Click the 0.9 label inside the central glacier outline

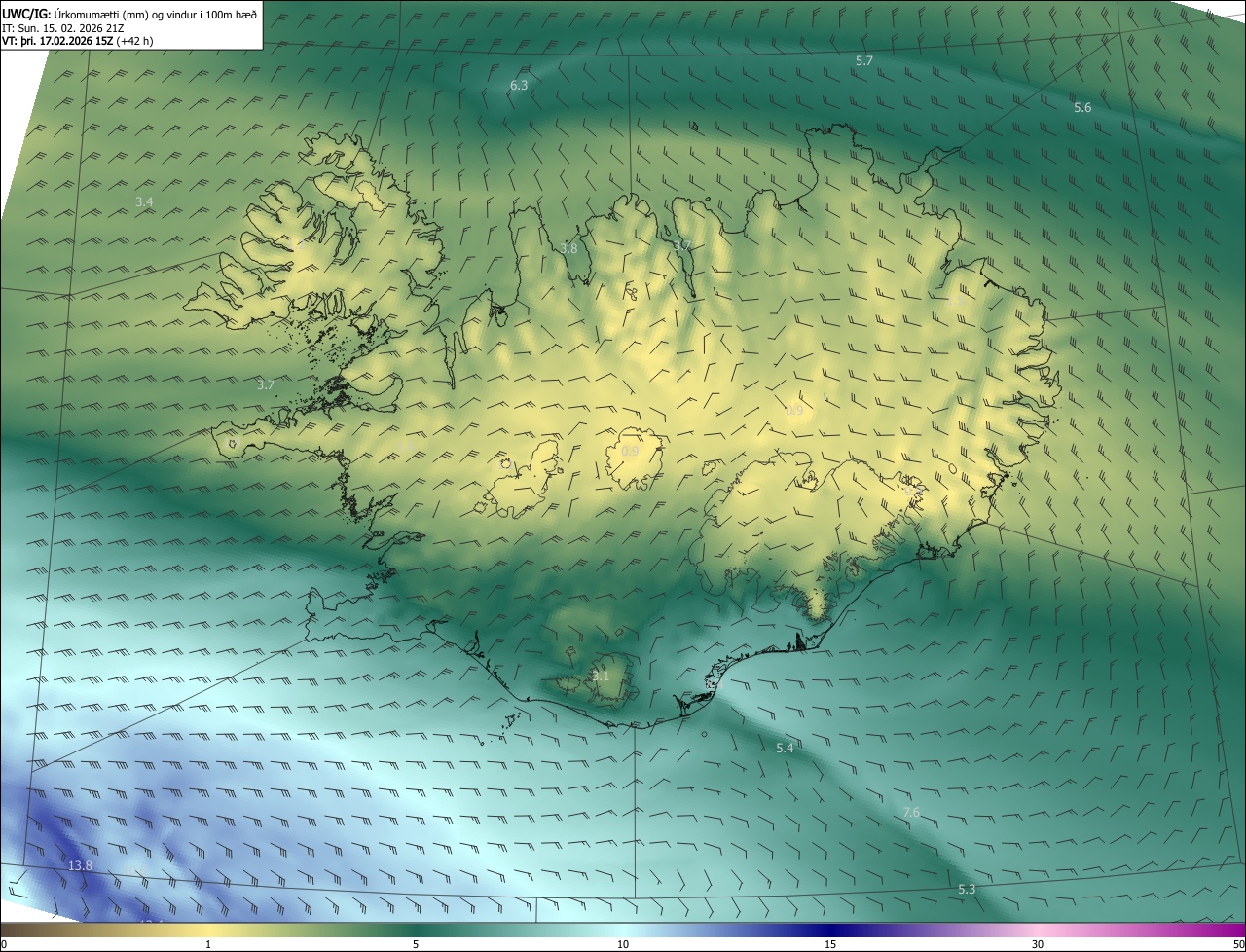[x=630, y=452]
